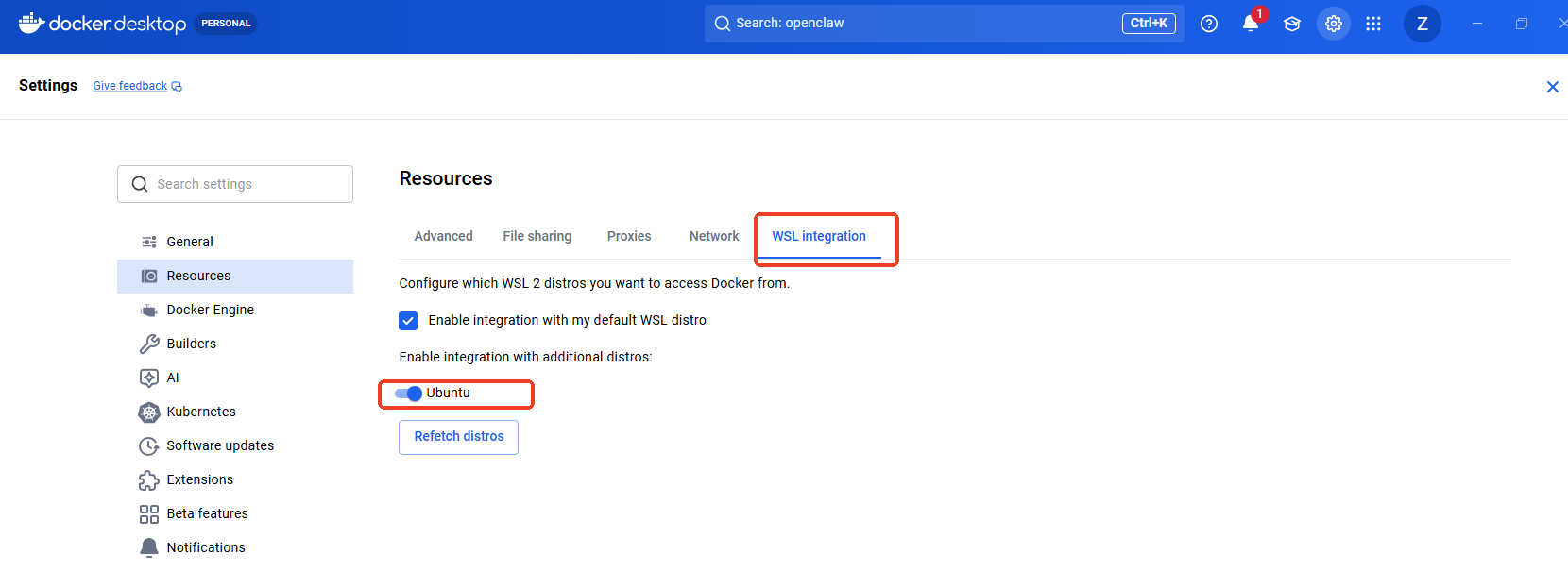The image size is (1568, 588).
Task: Click the Beta features grid icon
Action: [x=149, y=513]
